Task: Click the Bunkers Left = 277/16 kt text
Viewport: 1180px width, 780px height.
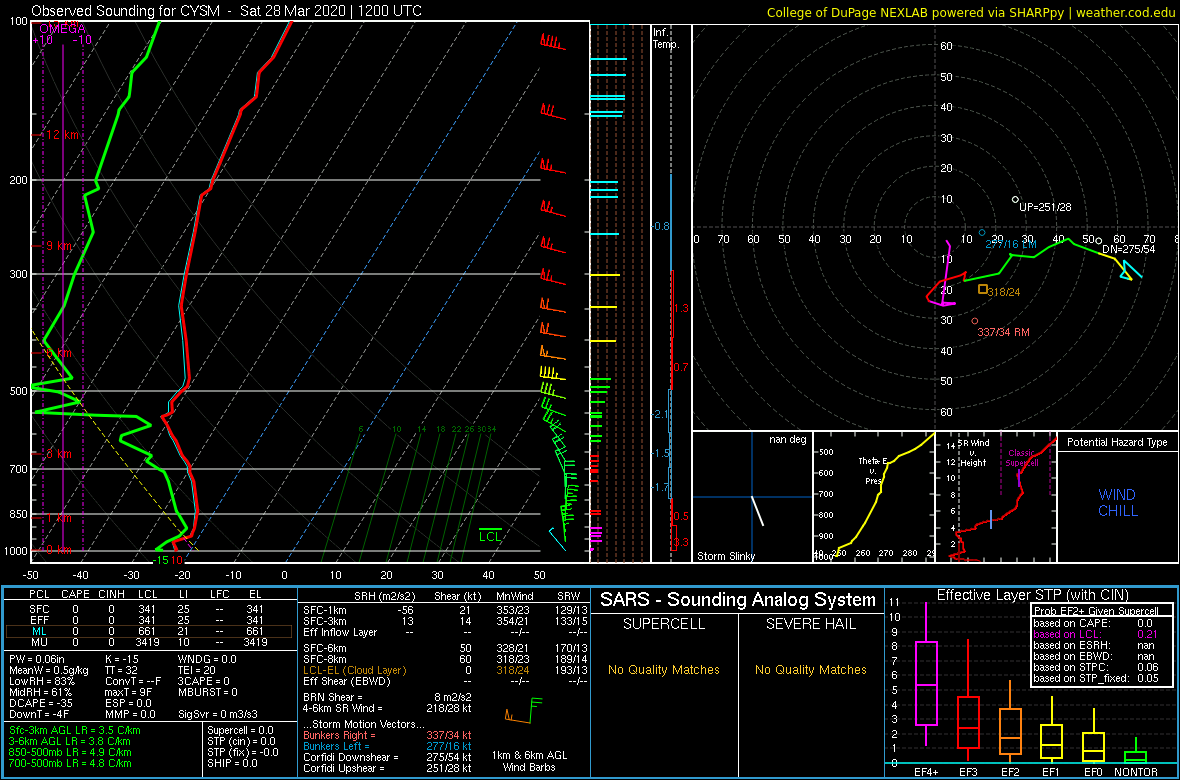Action: click(387, 745)
